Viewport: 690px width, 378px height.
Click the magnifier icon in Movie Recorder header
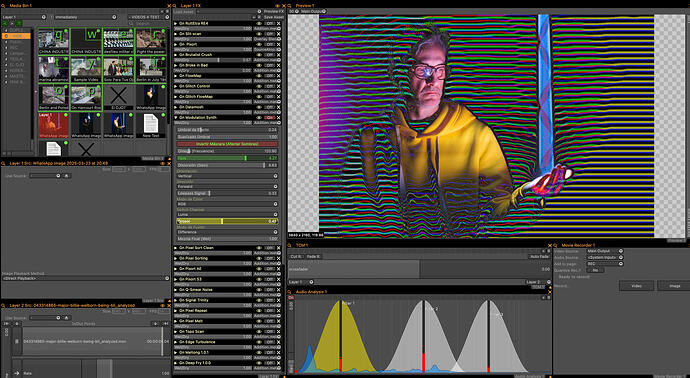pyautogui.click(x=556, y=245)
